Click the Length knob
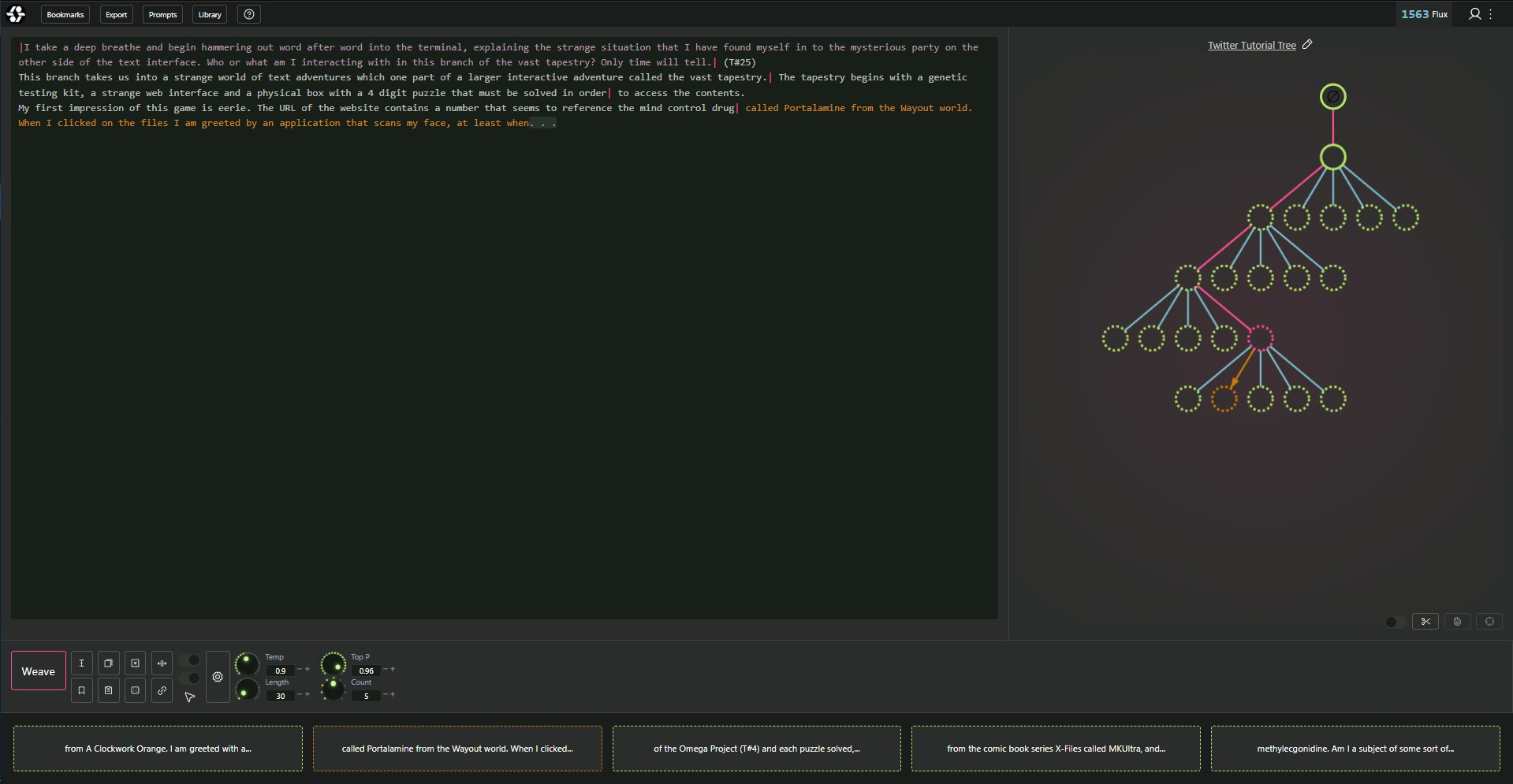Screen dimensions: 1513x784 click(247, 690)
